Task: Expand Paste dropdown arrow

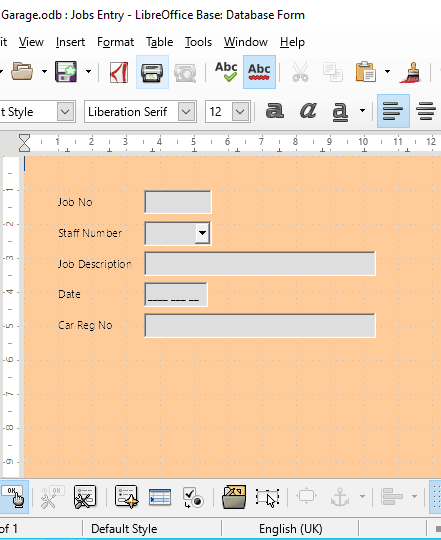Action: click(387, 72)
